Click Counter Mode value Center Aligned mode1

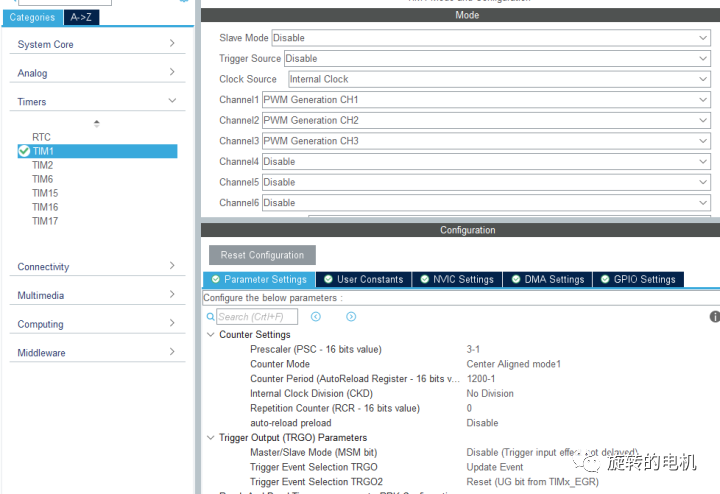(514, 364)
